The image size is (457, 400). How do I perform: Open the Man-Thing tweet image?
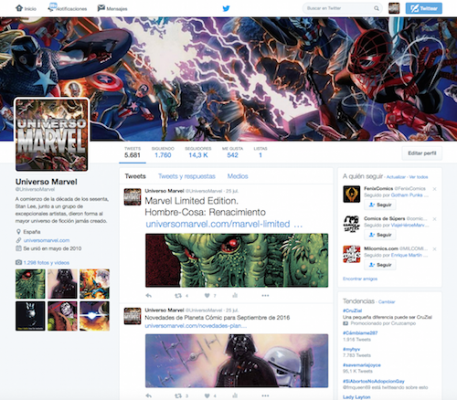pos(237,260)
